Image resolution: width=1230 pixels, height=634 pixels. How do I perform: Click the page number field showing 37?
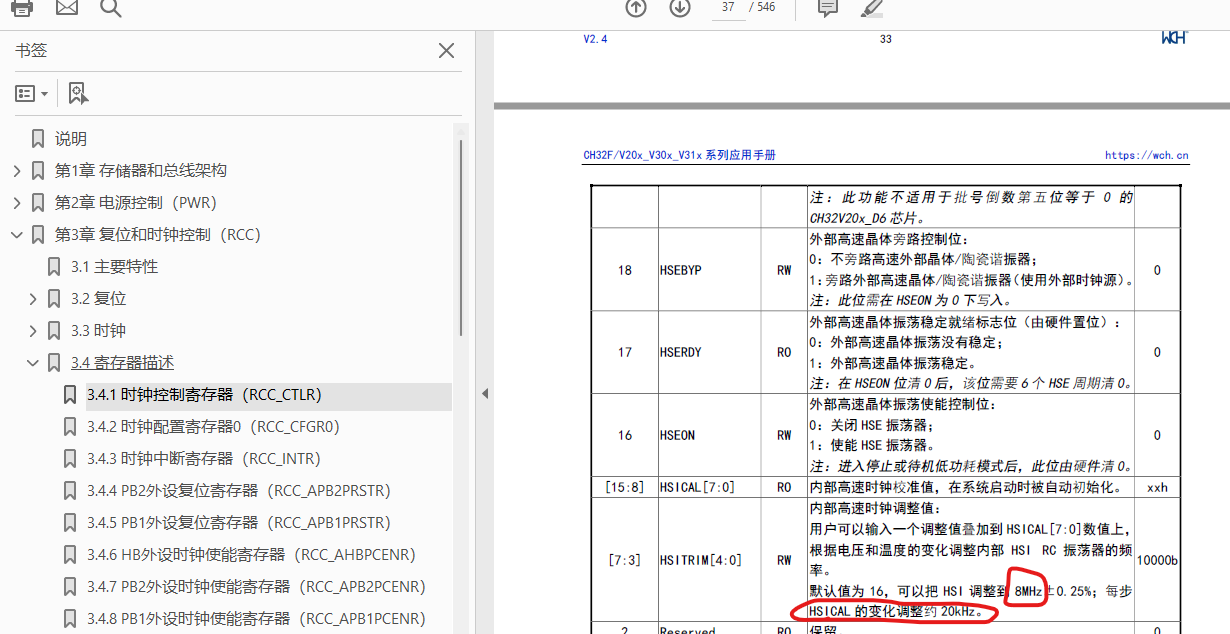[x=728, y=7]
